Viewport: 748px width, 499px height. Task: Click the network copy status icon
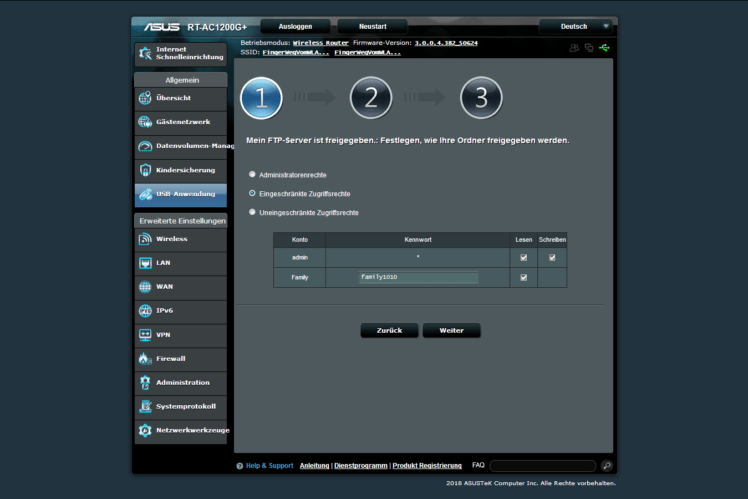click(589, 48)
